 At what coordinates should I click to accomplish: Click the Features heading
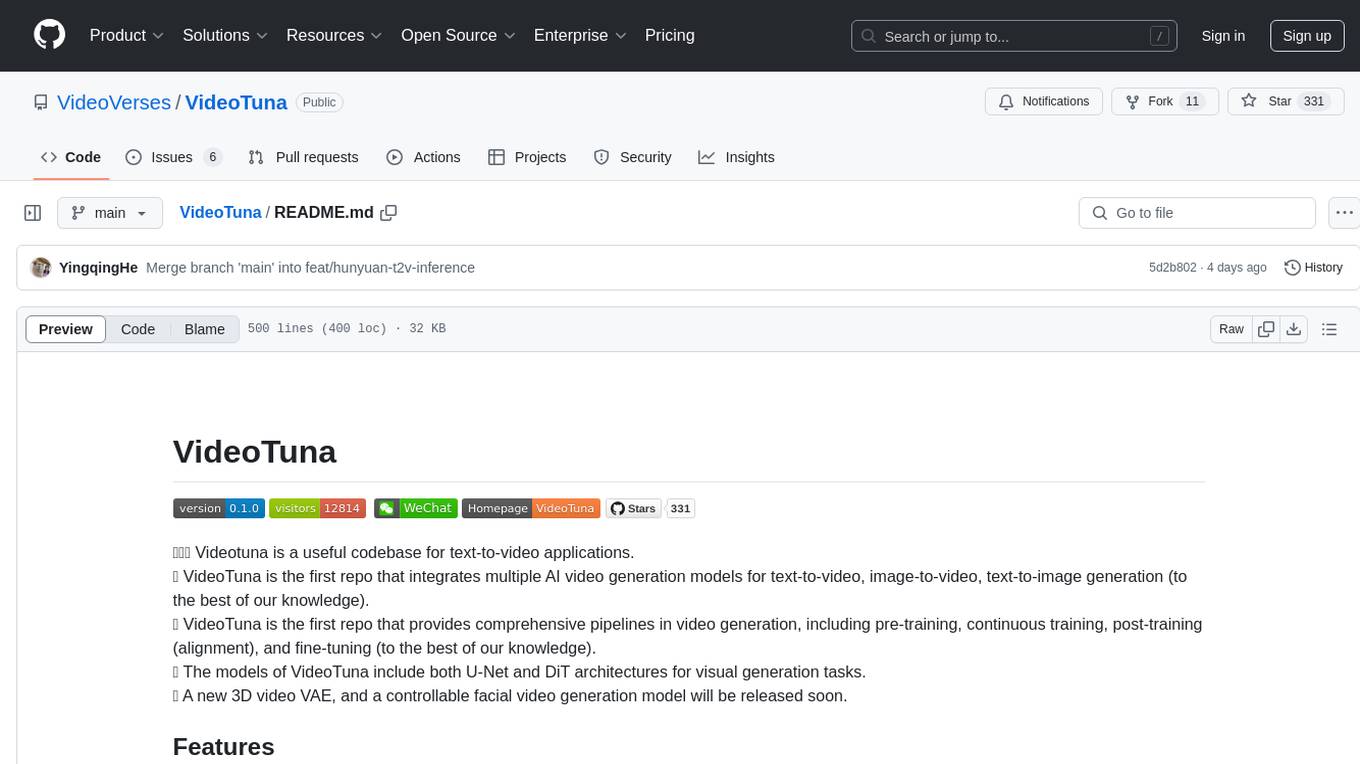point(223,747)
